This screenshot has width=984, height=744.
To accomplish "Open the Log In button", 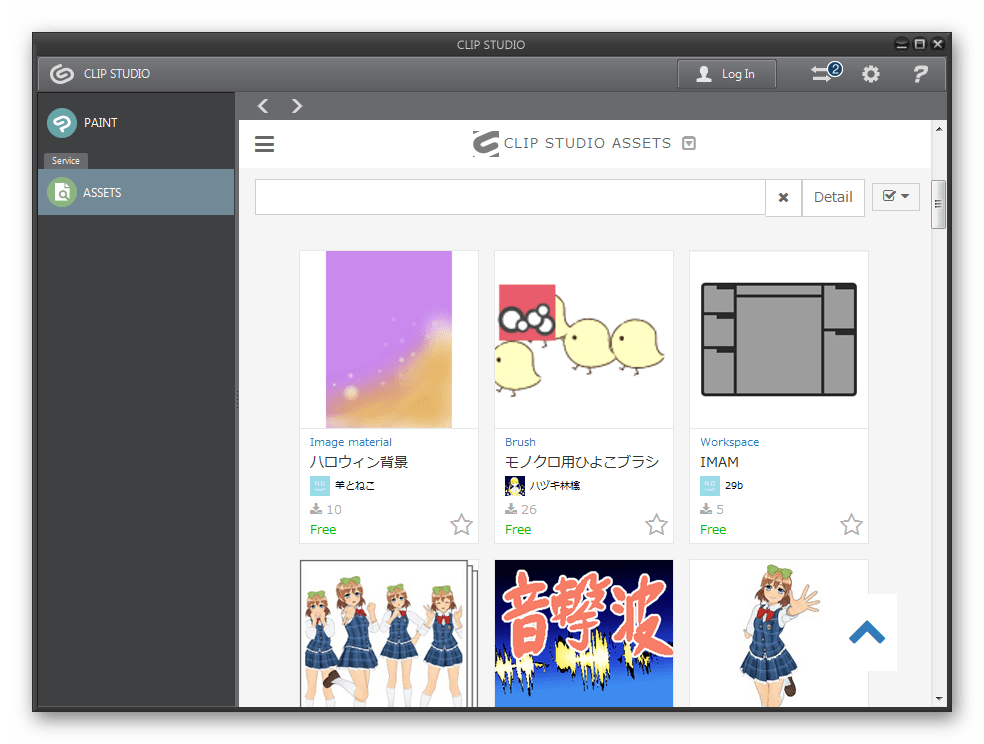I will (727, 74).
